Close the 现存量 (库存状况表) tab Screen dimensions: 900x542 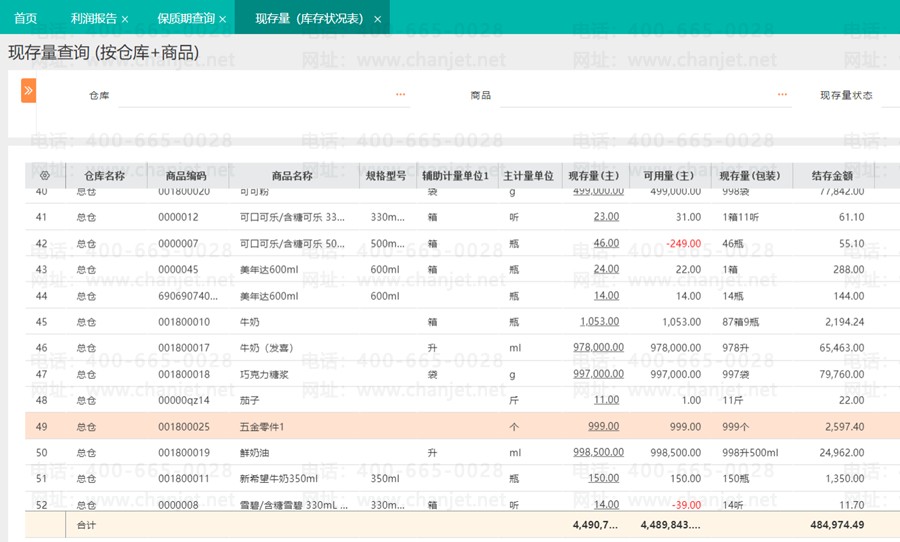[x=377, y=19]
